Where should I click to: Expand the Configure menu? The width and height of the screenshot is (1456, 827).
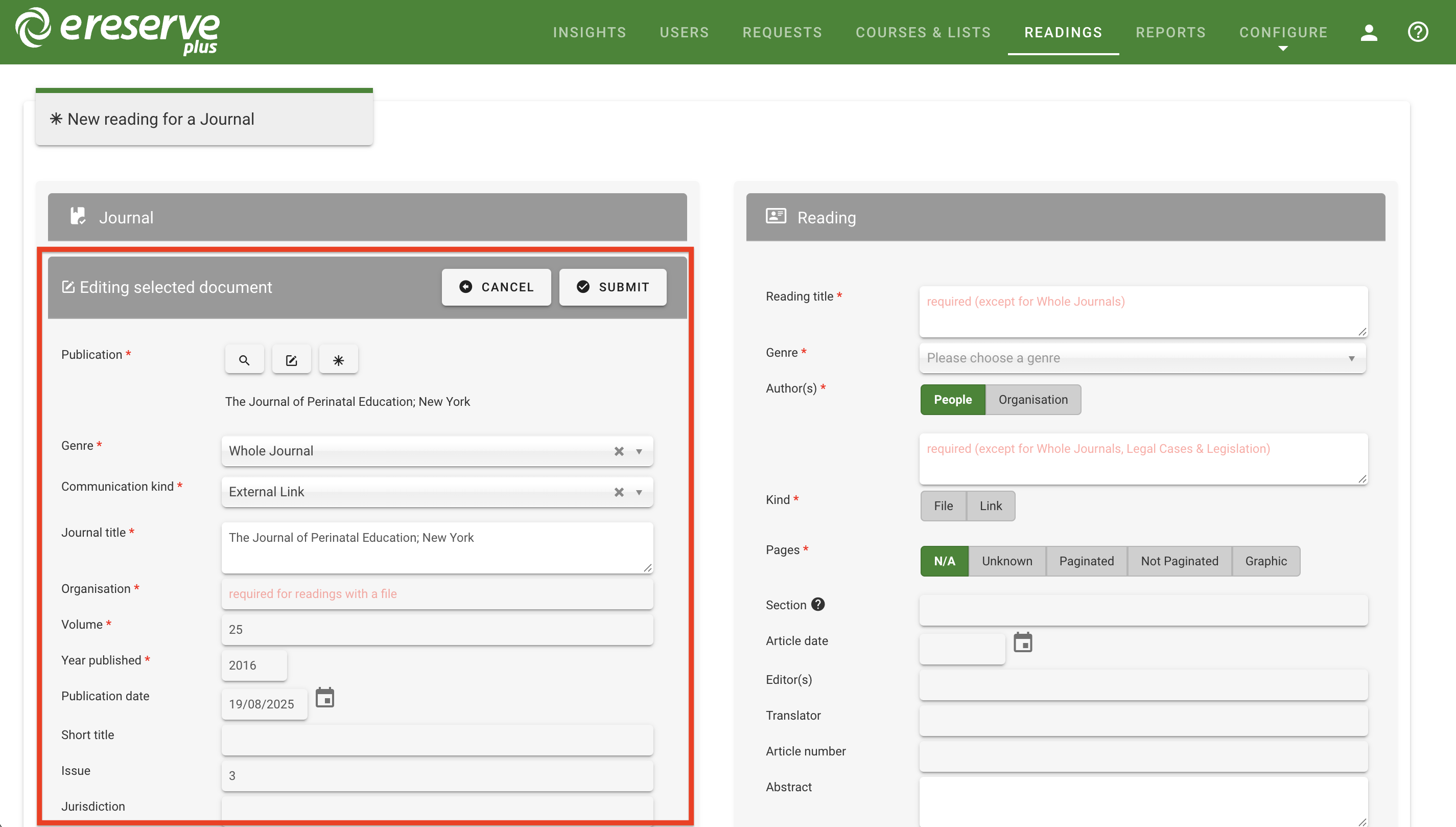[x=1283, y=32]
